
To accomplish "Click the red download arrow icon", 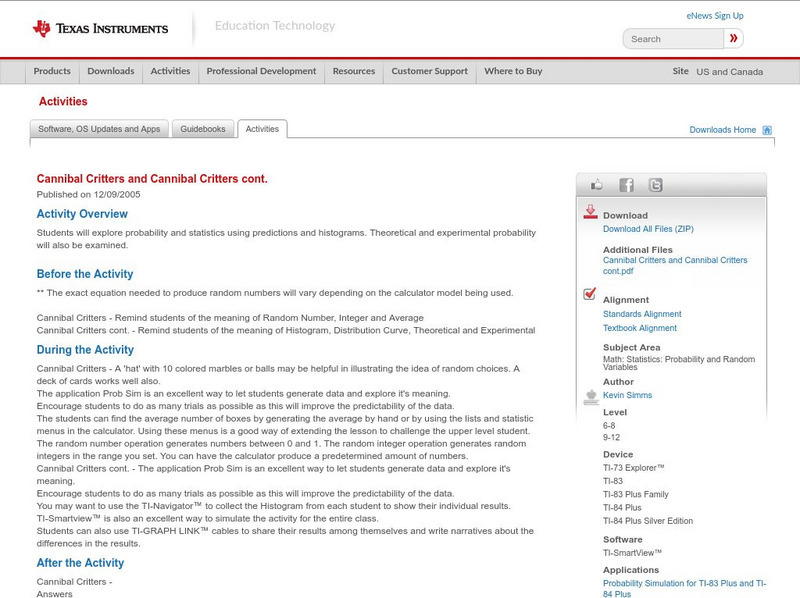I will [x=590, y=212].
